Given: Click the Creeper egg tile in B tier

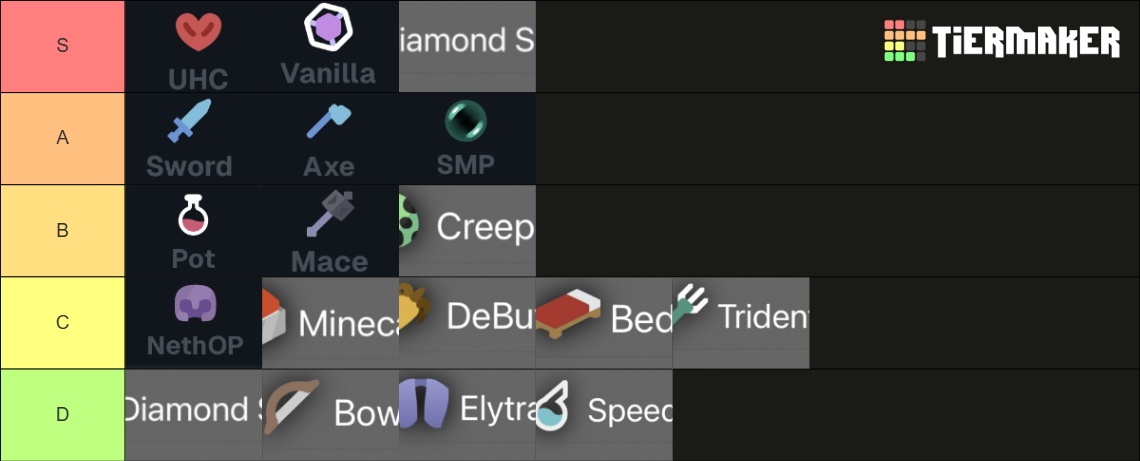Looking at the screenshot, I should coord(467,230).
